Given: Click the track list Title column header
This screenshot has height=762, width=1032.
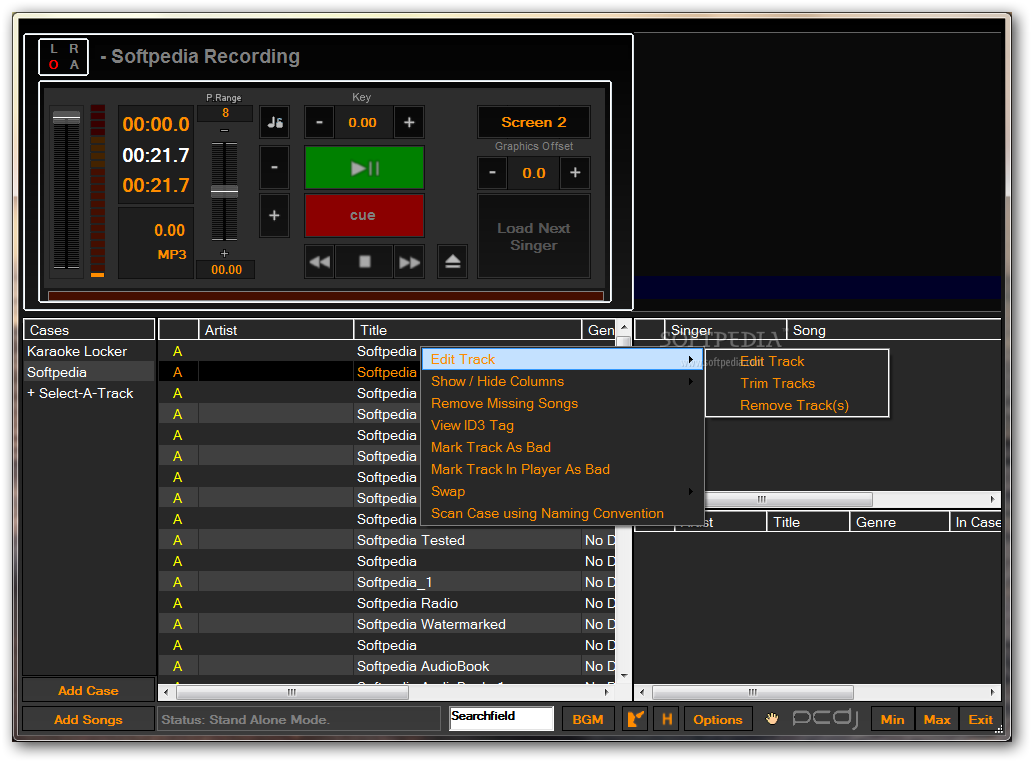Looking at the screenshot, I should 467,330.
